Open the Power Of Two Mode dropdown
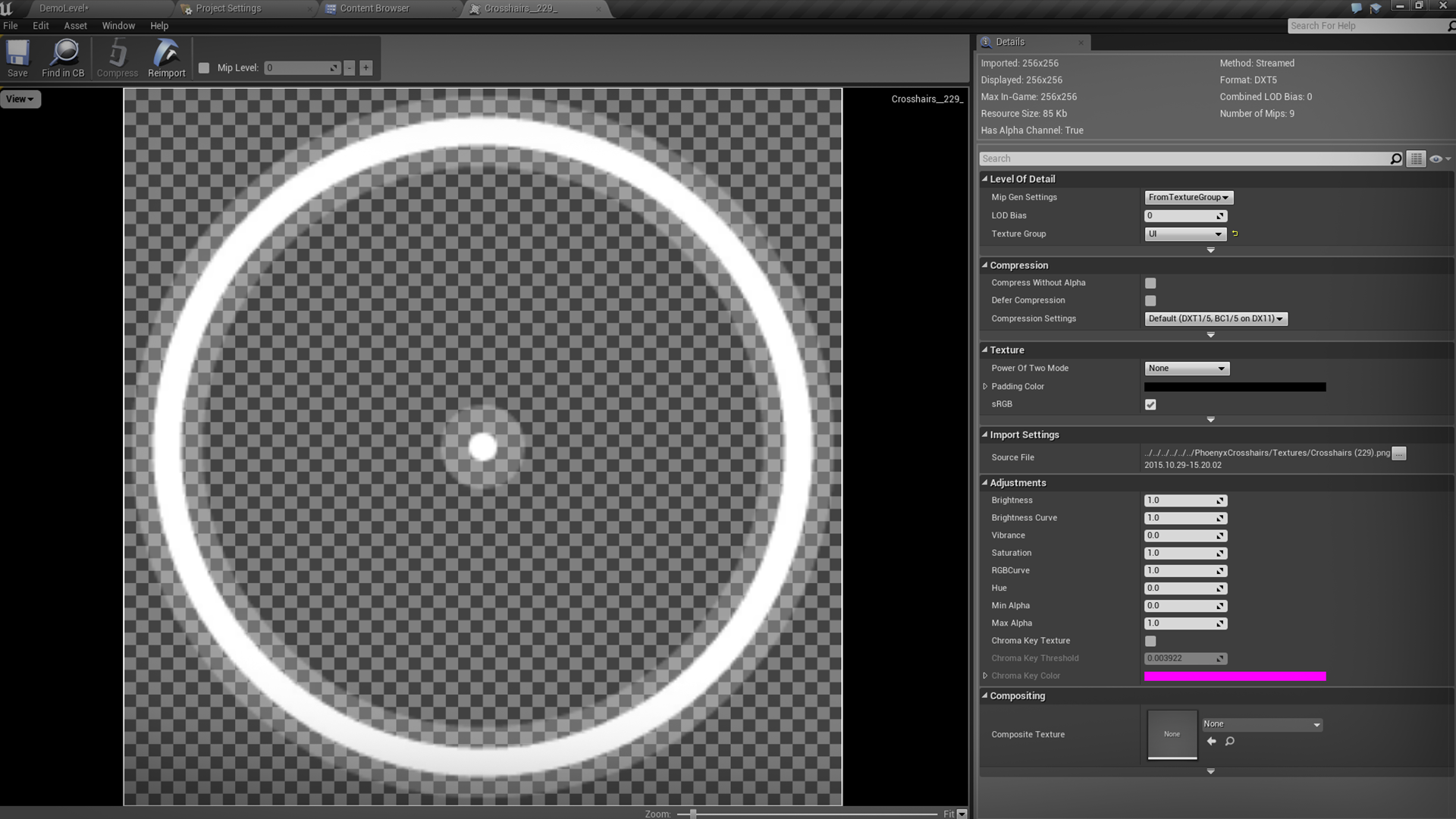This screenshot has width=1456, height=819. tap(1185, 368)
